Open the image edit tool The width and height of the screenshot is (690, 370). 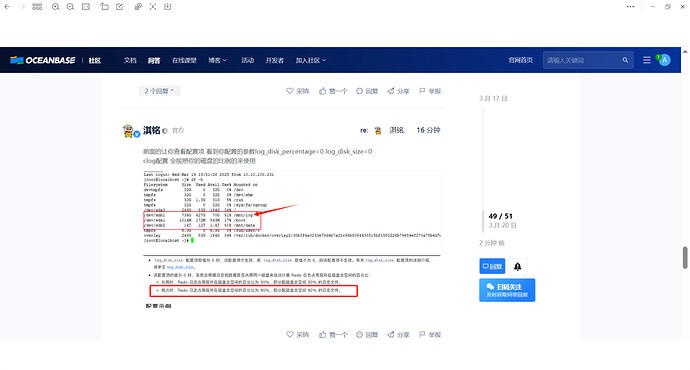click(x=119, y=7)
